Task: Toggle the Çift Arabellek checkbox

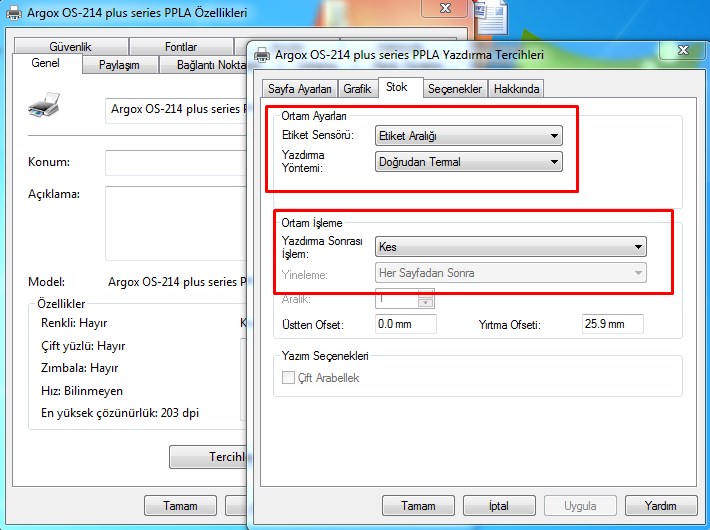Action: pos(288,378)
